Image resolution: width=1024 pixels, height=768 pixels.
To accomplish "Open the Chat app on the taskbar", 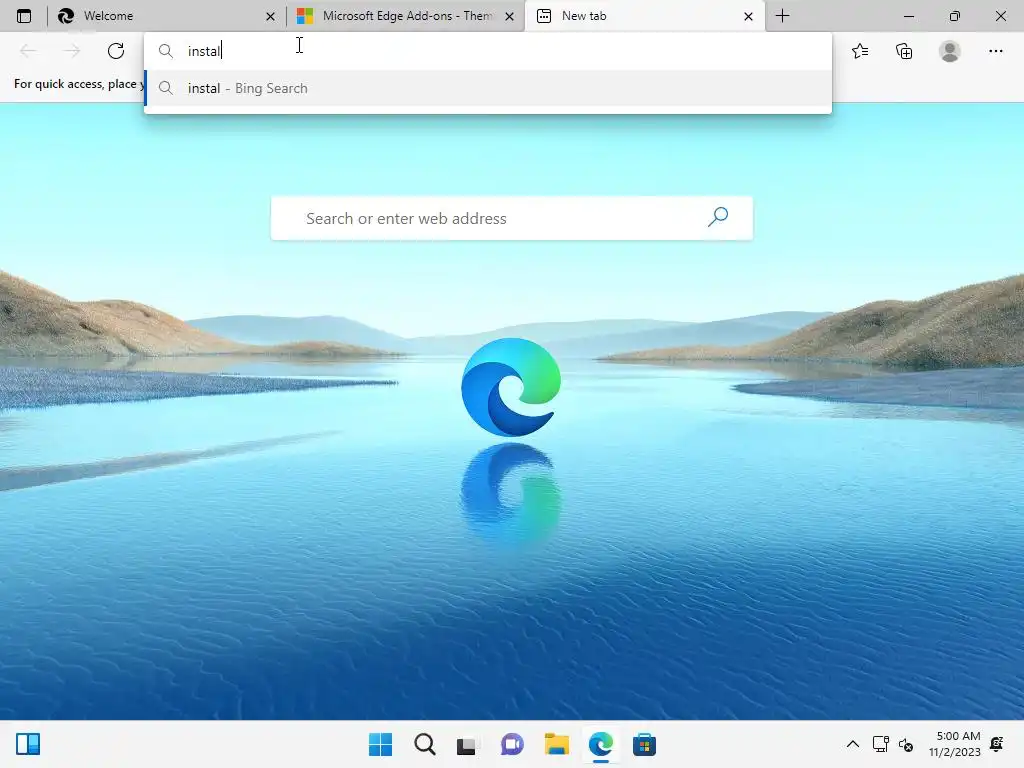I will [512, 744].
